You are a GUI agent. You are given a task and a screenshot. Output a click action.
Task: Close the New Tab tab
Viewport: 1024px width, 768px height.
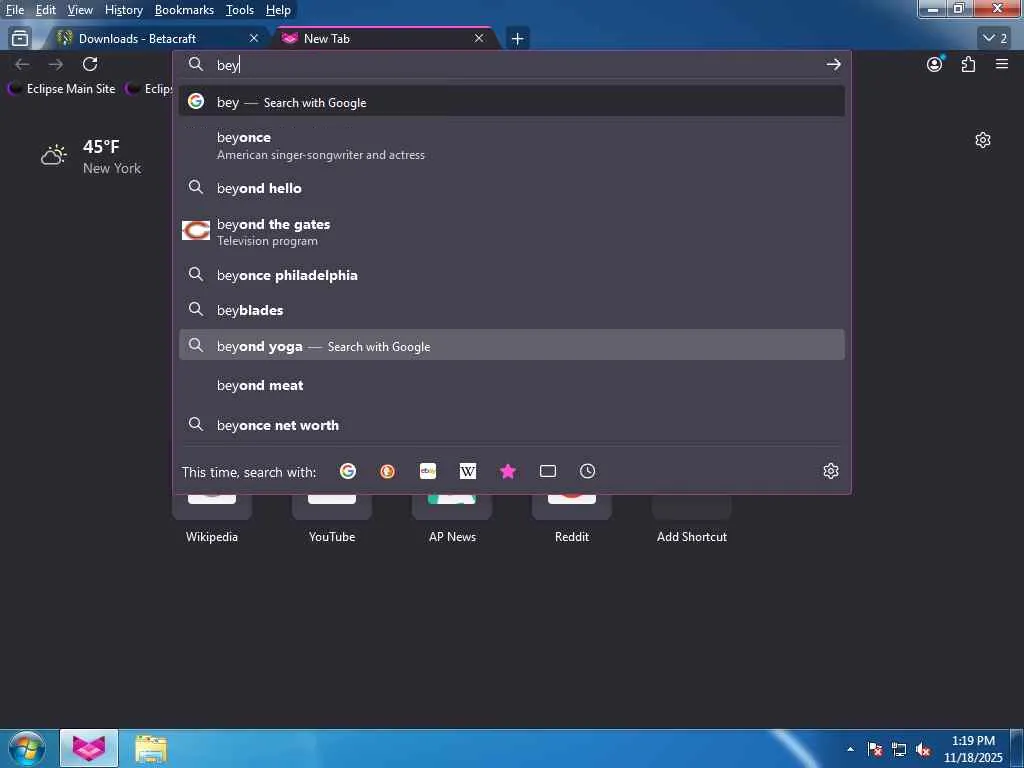click(x=479, y=39)
